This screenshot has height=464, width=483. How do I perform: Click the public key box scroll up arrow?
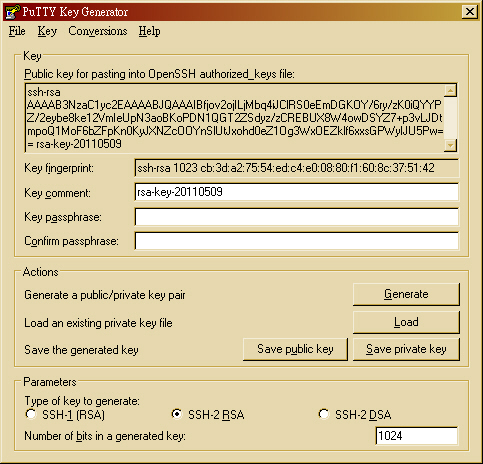pyautogui.click(x=450, y=91)
